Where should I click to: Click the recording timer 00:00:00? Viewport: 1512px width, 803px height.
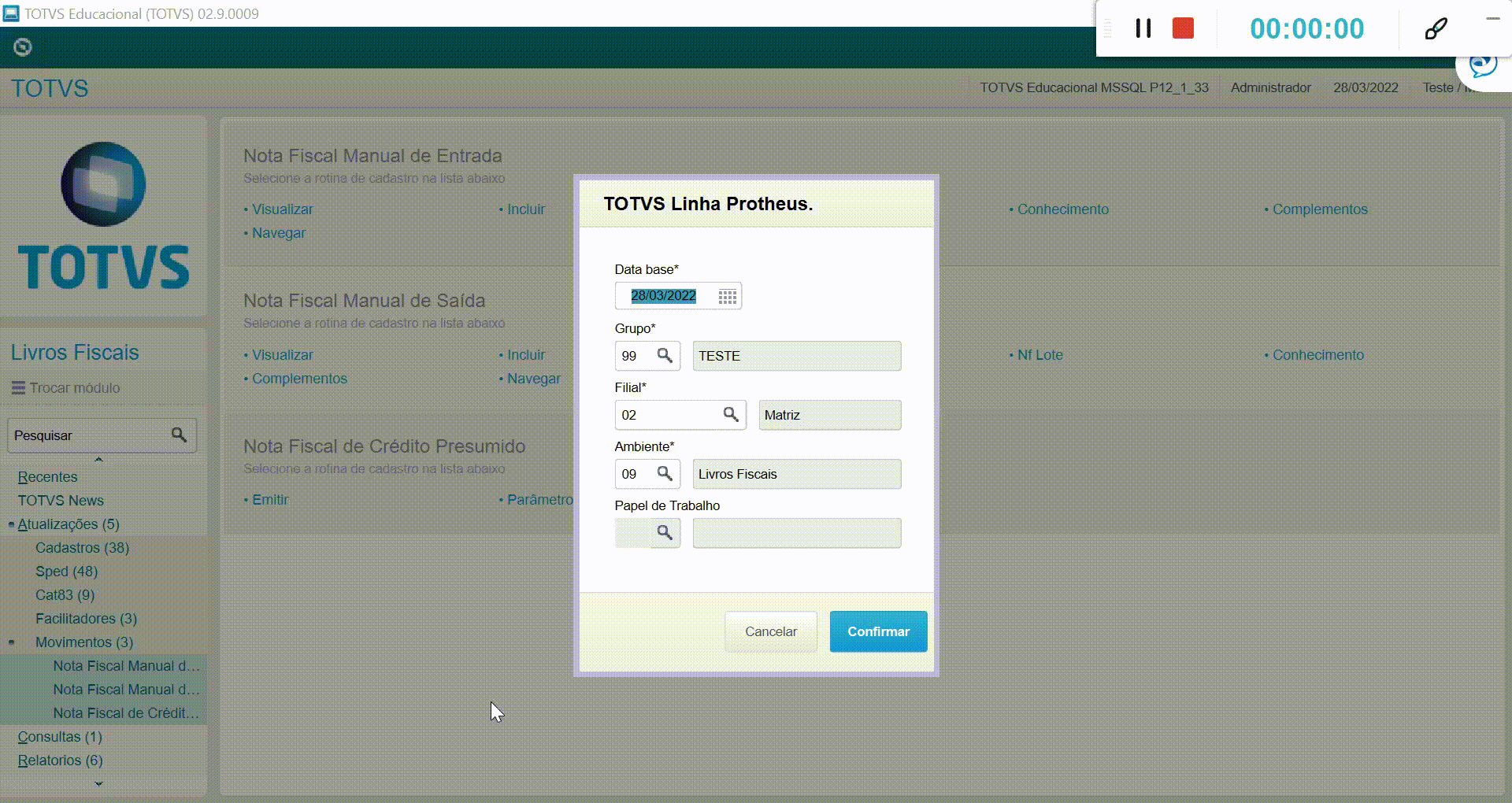click(1307, 28)
